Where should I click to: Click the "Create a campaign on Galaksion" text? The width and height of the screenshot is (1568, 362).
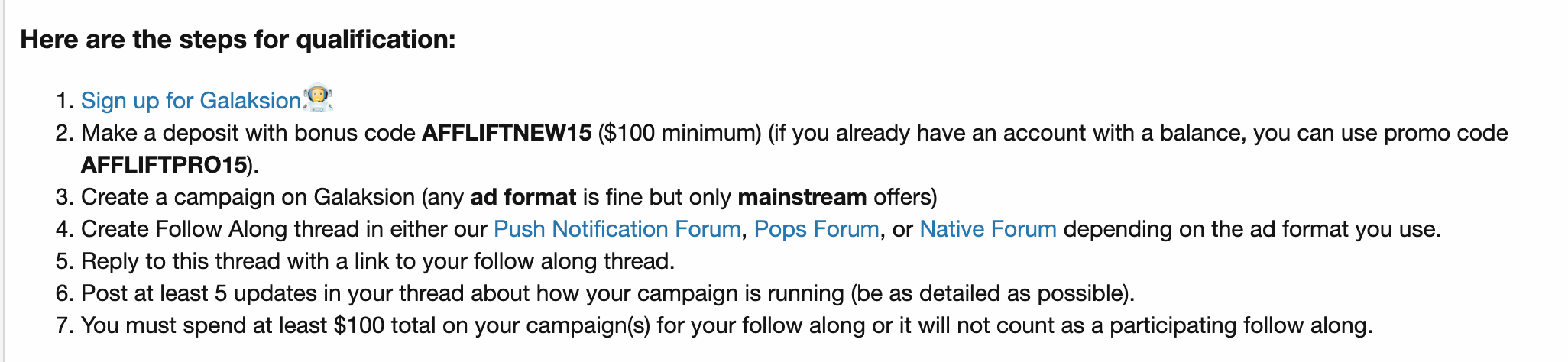248,197
